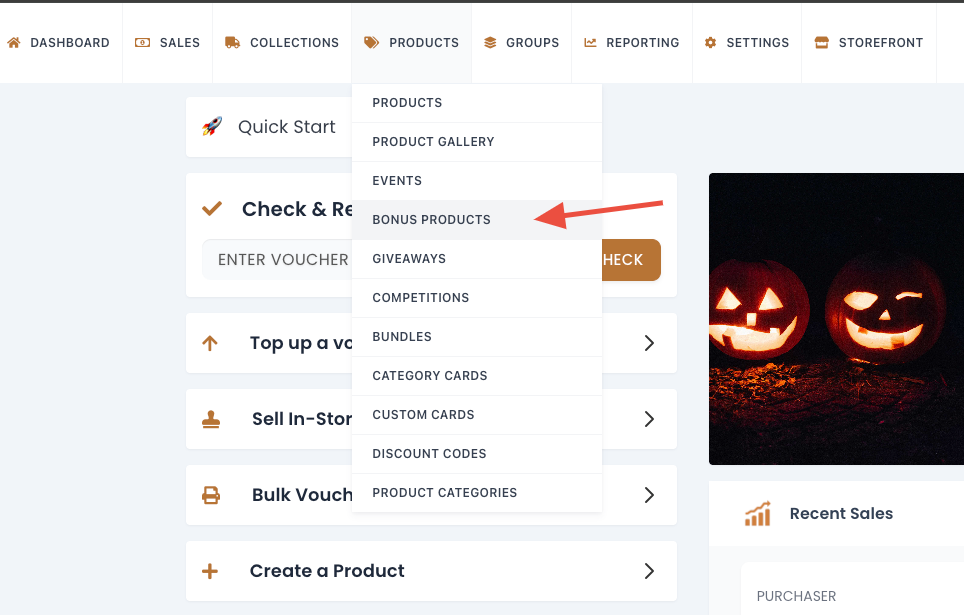
Task: Open Discount Codes menu entry
Action: (429, 454)
